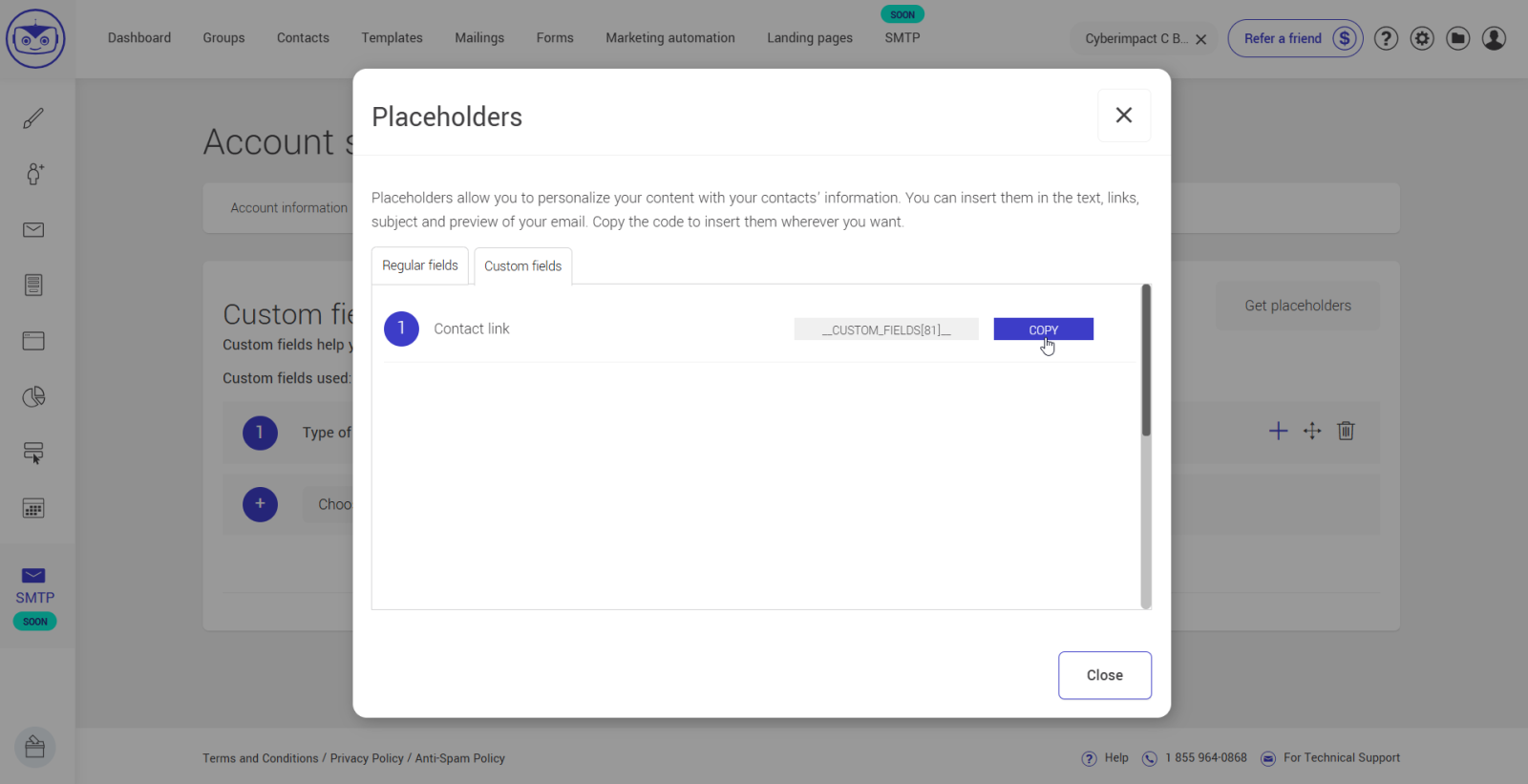Click the Get placeholders button
This screenshot has width=1528, height=784.
tap(1298, 306)
